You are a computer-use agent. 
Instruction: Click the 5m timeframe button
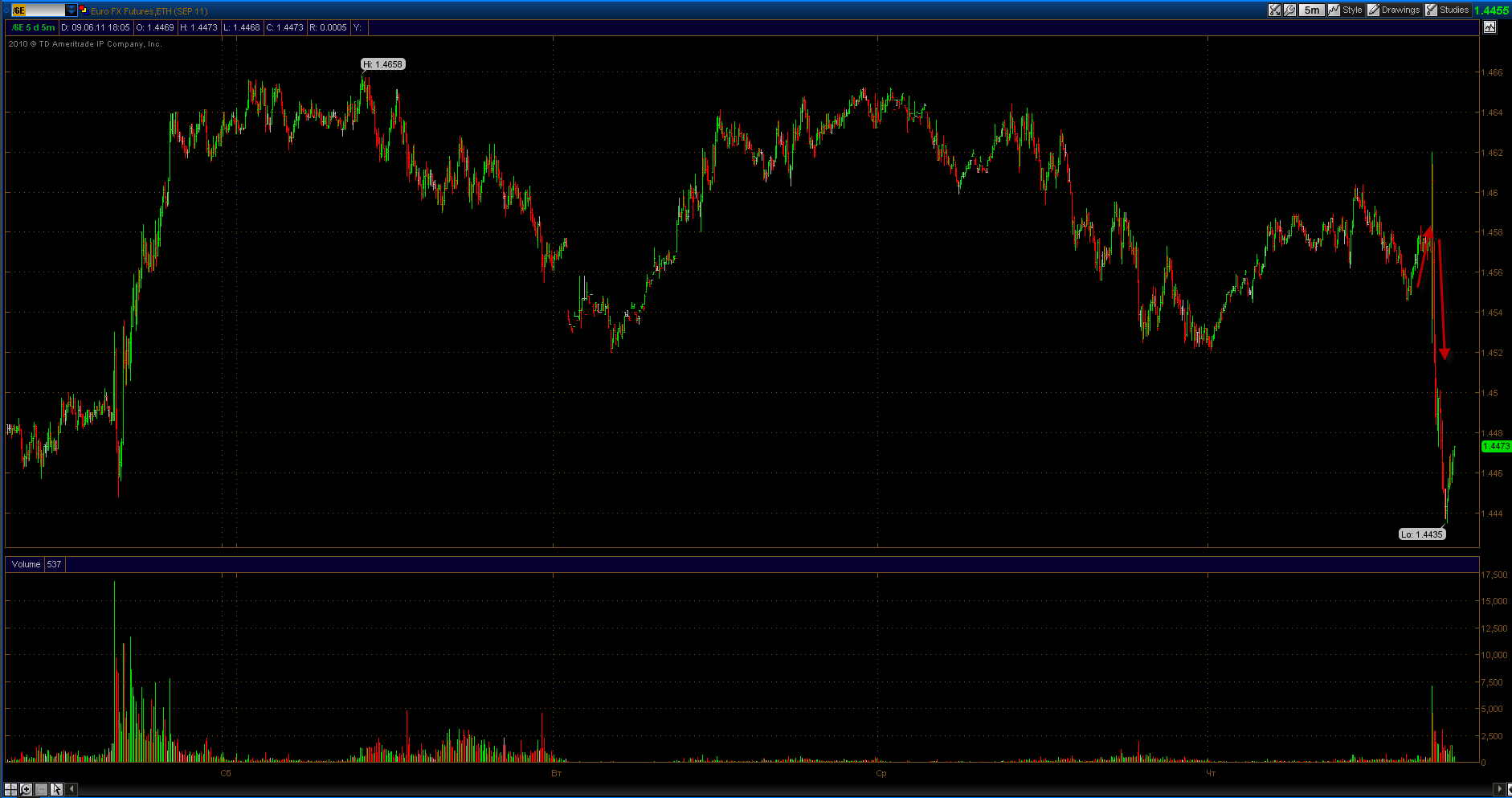pos(1312,10)
